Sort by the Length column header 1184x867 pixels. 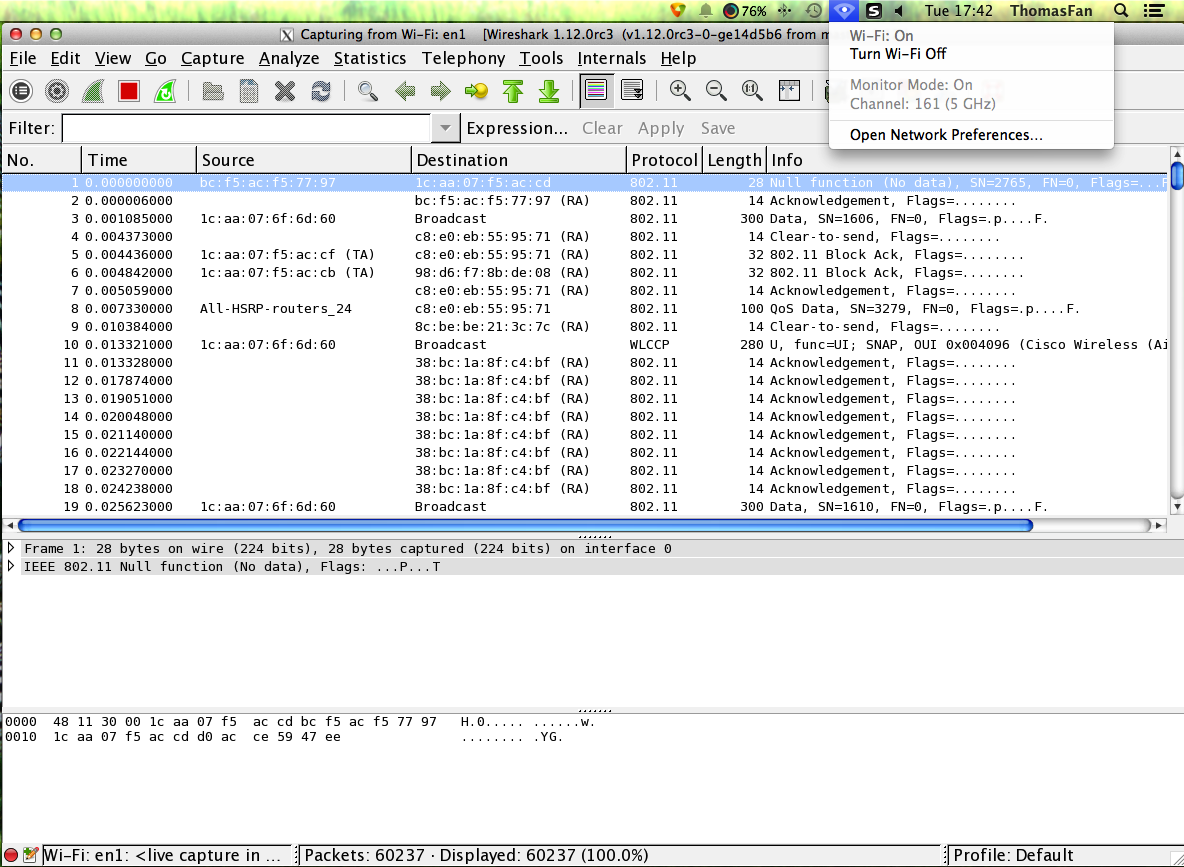pyautogui.click(x=735, y=160)
